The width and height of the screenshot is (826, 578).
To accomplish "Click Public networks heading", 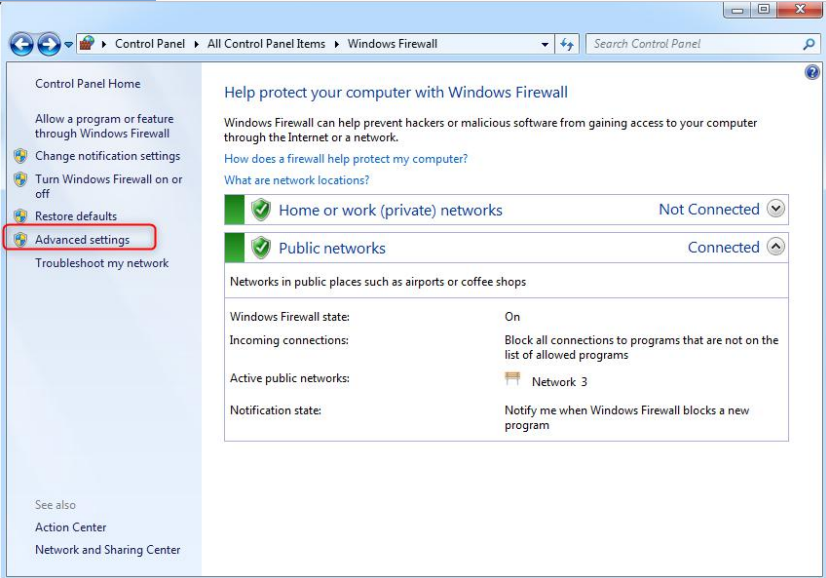I will coord(332,248).
